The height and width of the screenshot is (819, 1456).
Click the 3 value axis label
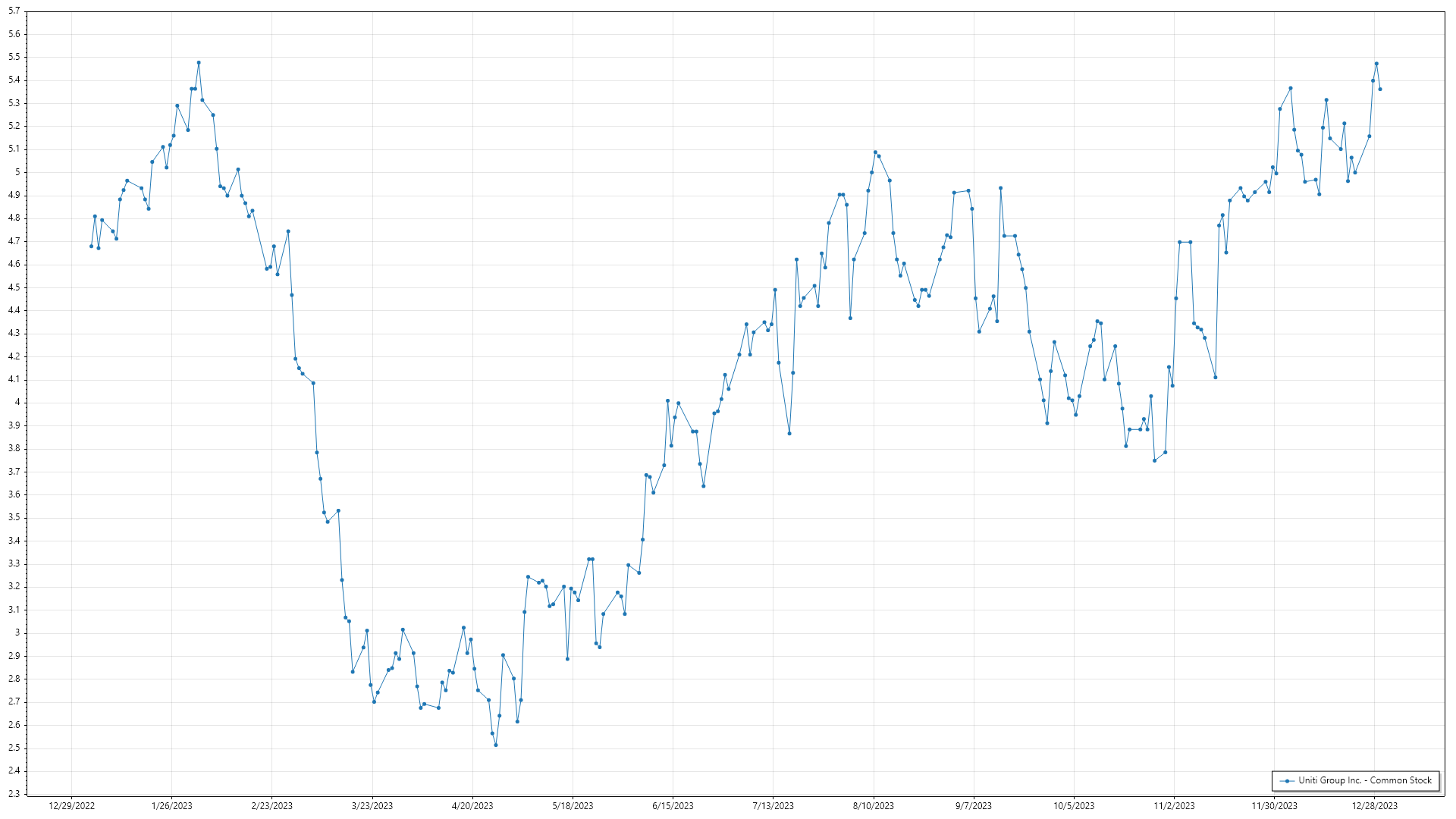pyautogui.click(x=17, y=632)
